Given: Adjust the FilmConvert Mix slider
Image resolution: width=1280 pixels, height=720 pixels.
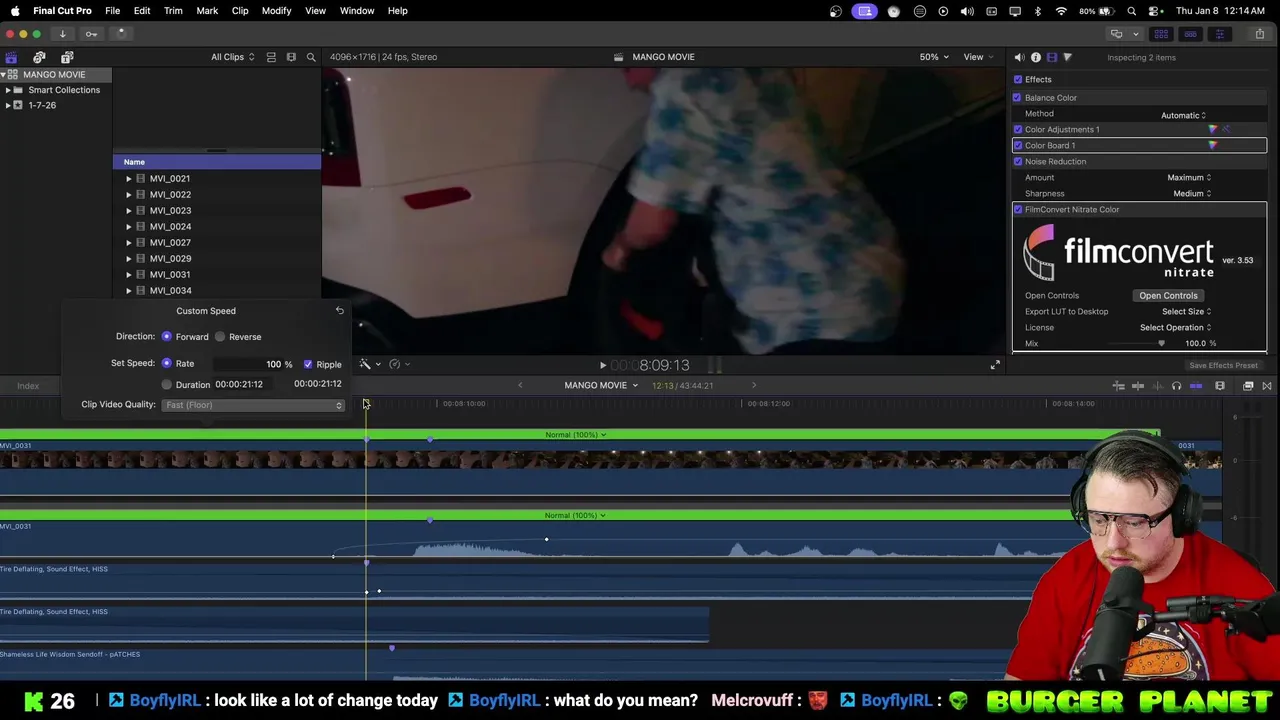Looking at the screenshot, I should [1161, 344].
